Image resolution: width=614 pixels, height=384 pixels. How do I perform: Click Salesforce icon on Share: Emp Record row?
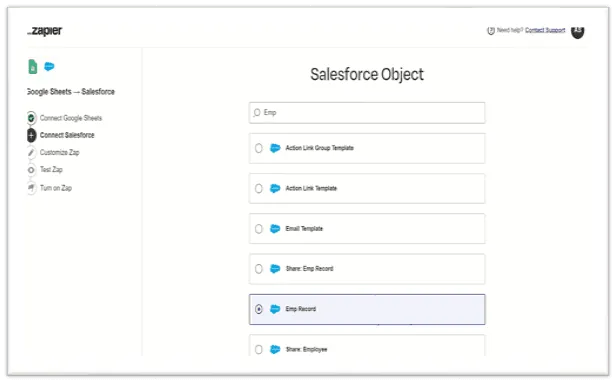[275, 269]
